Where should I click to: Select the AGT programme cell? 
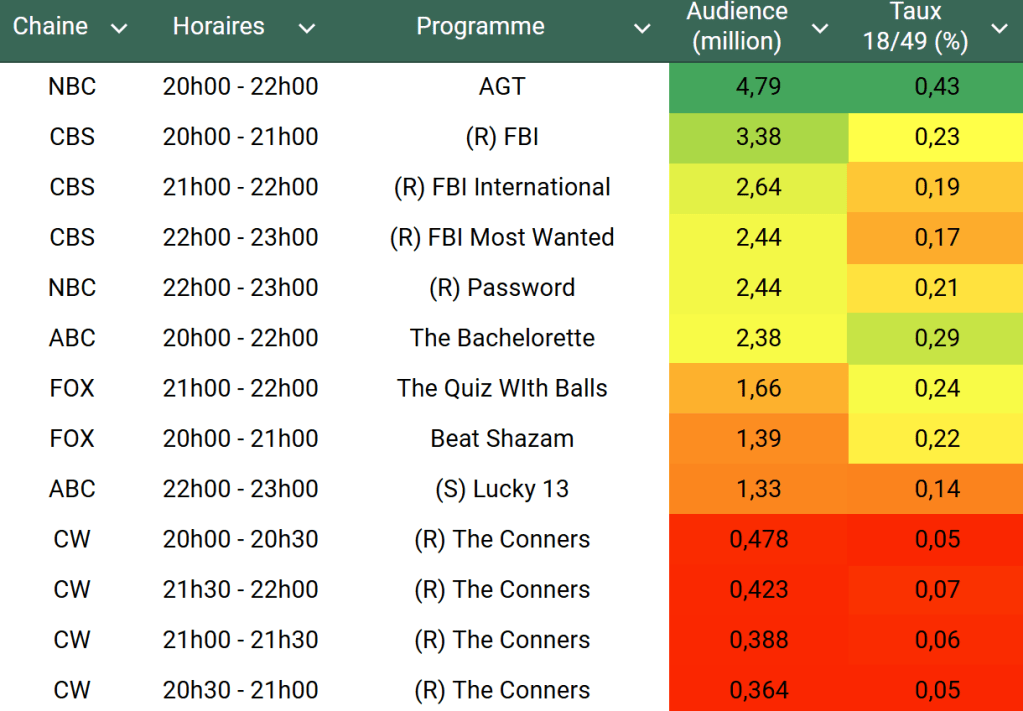click(502, 87)
